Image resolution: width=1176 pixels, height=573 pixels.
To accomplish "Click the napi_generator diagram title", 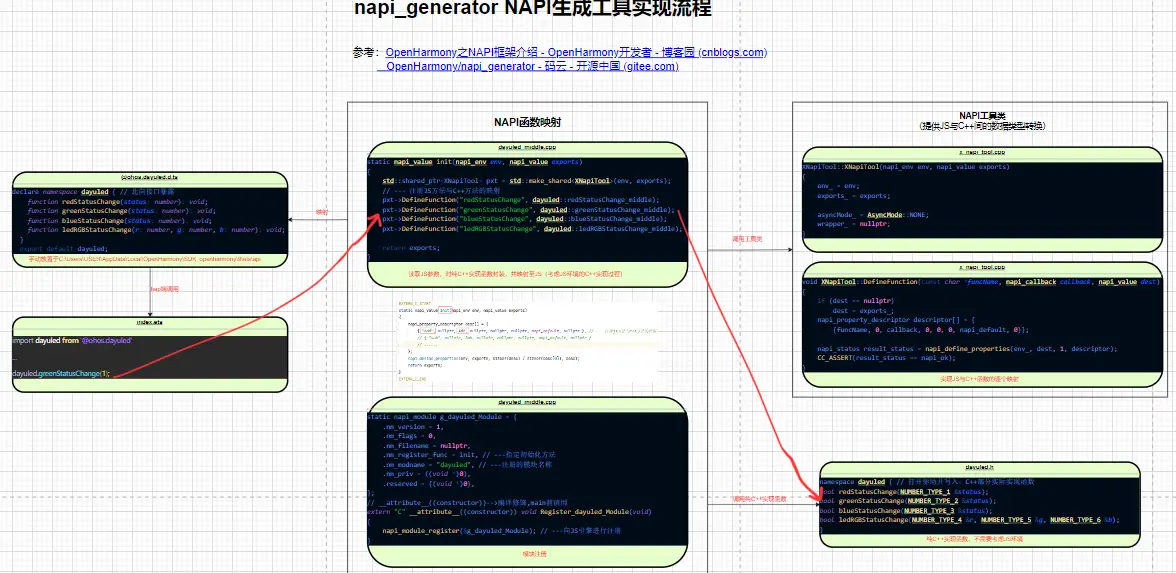I will click(532, 9).
